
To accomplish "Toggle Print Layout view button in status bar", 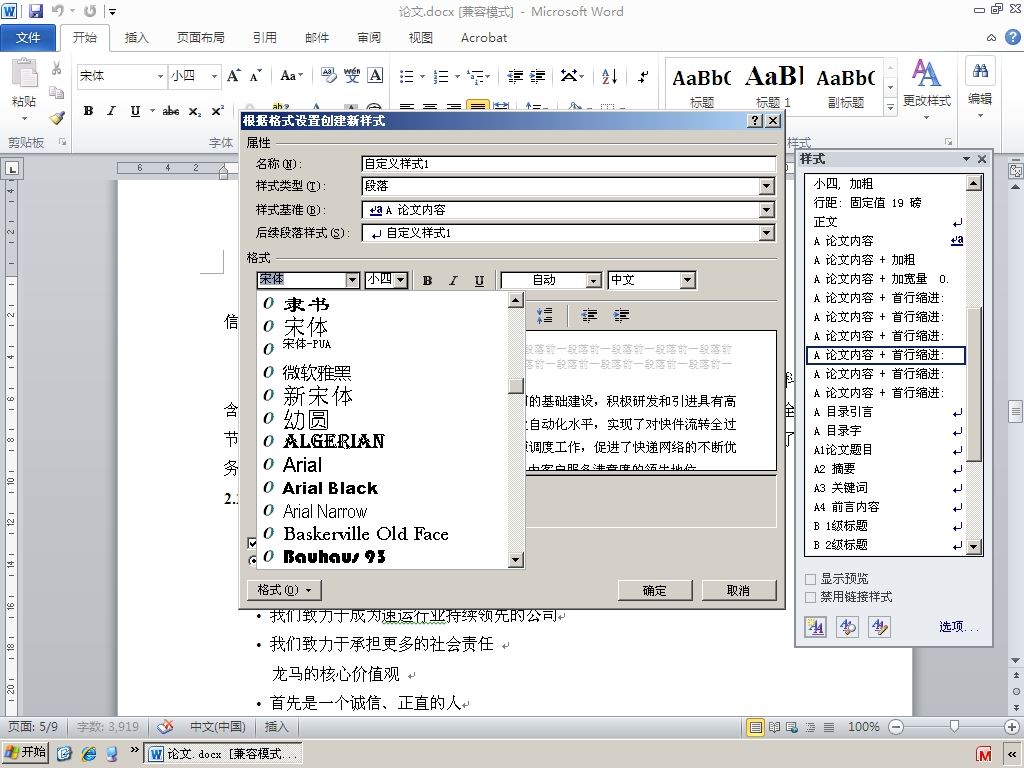I will (756, 727).
